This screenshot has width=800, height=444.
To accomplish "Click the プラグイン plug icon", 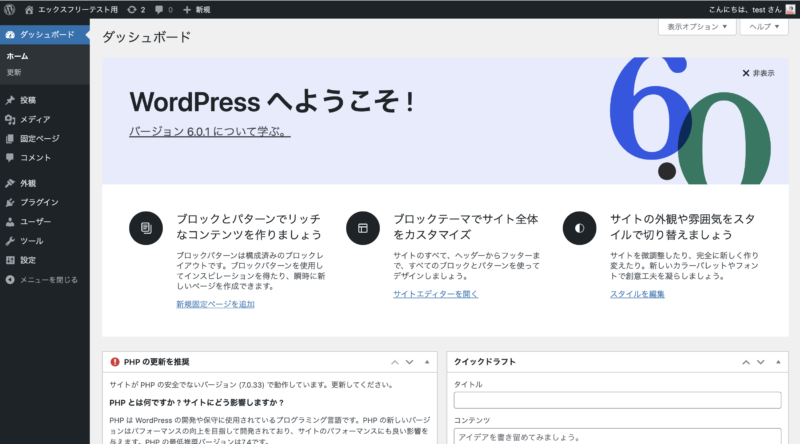I will click(10, 203).
